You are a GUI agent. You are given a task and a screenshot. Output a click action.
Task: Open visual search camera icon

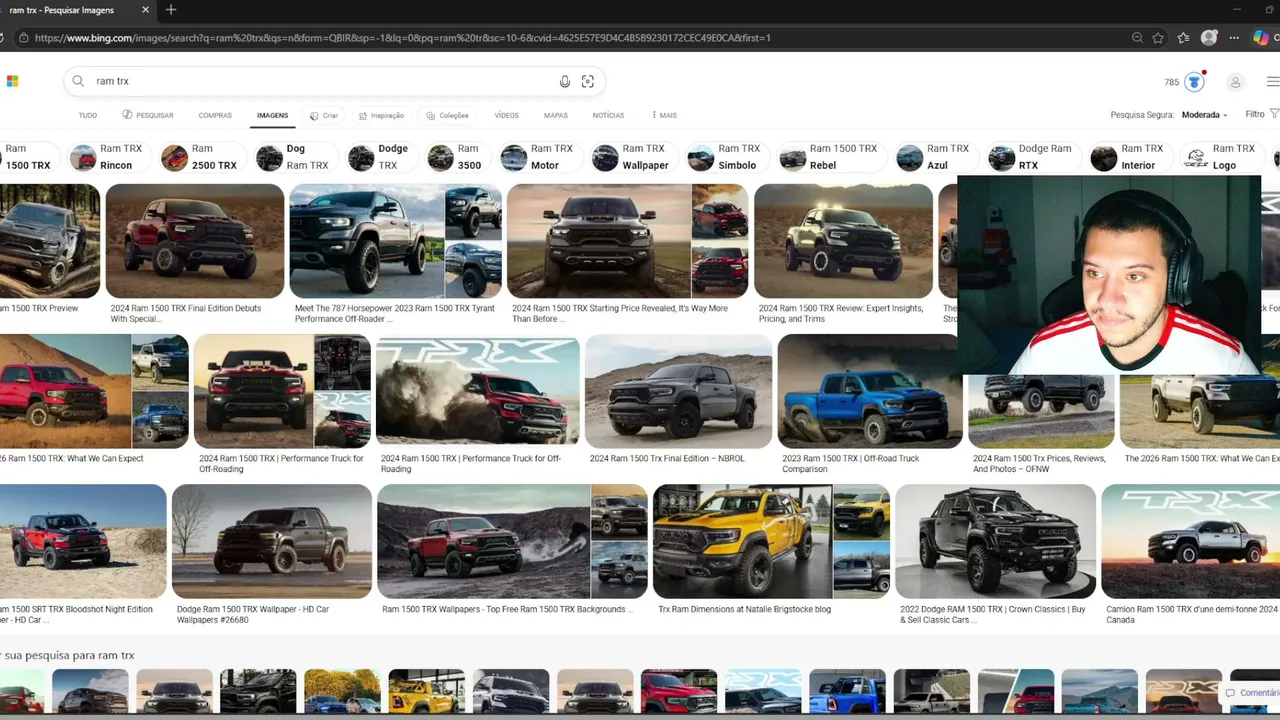coord(588,81)
